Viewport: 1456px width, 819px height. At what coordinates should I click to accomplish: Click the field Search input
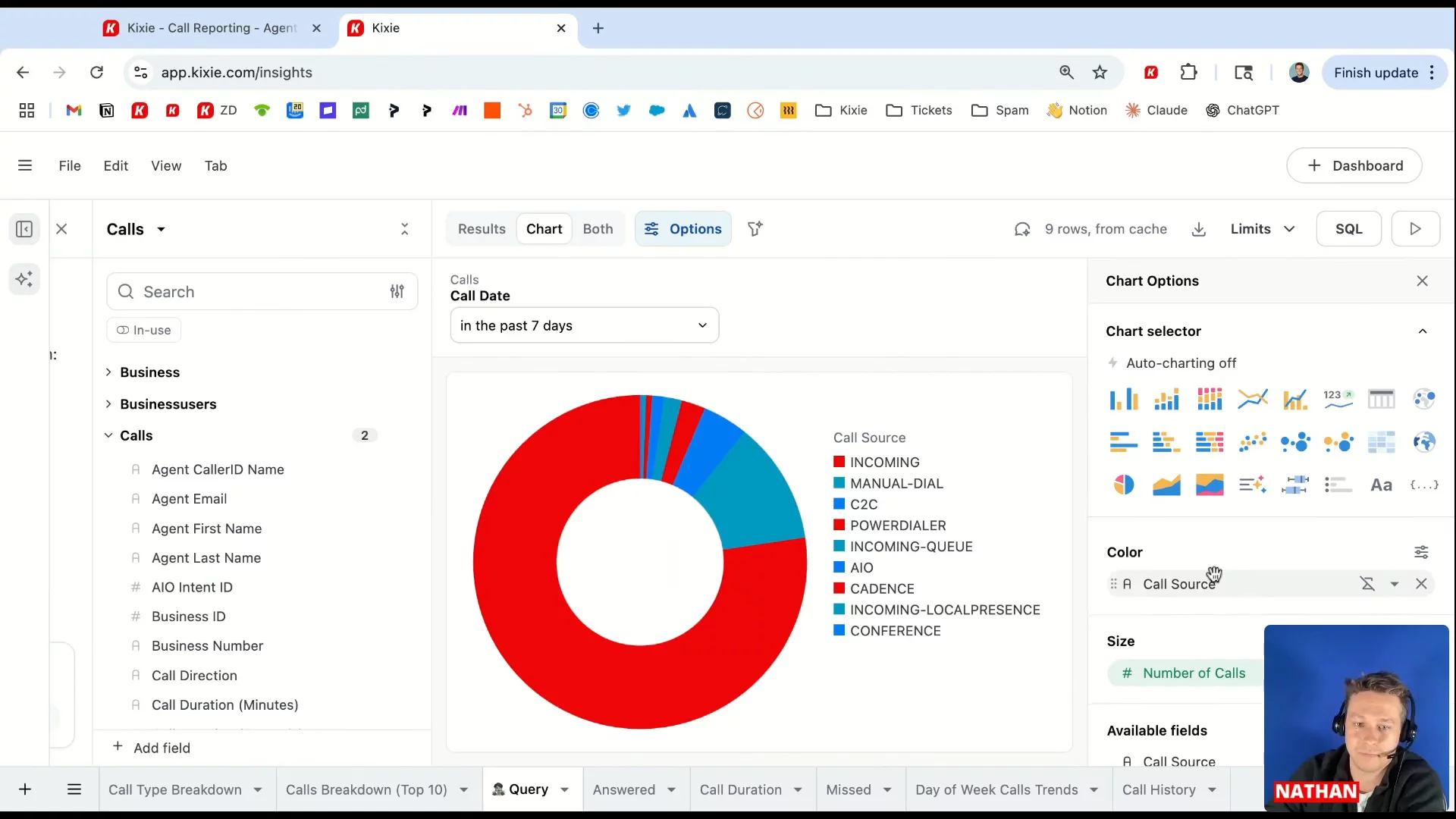click(x=258, y=292)
